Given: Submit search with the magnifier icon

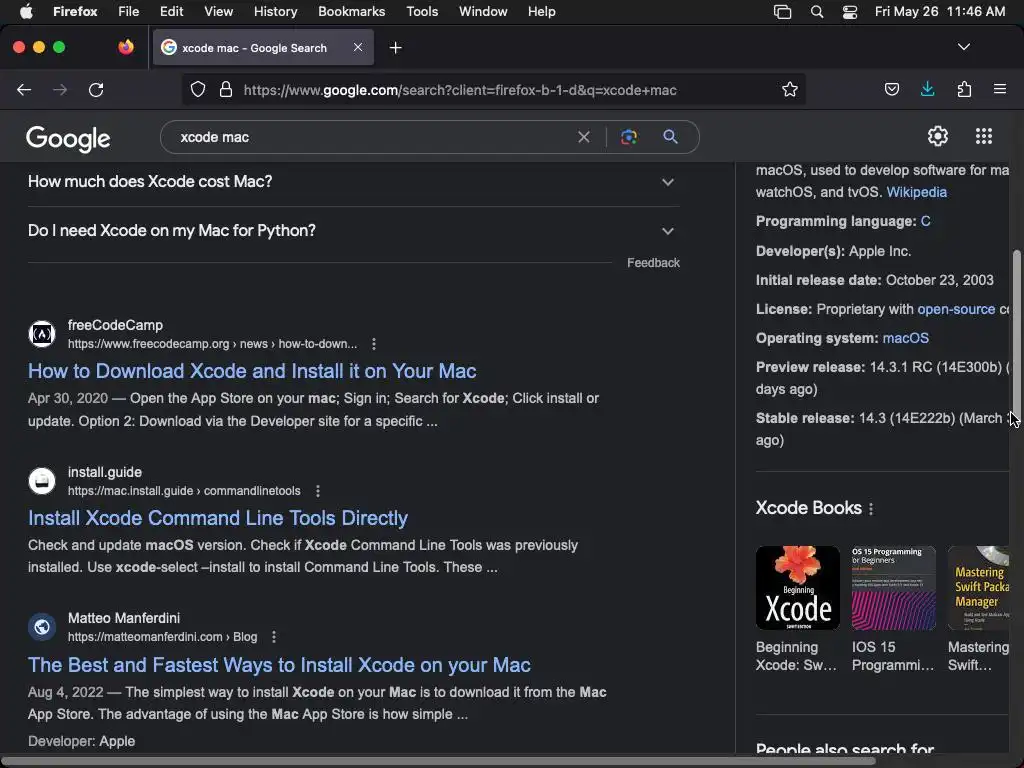Looking at the screenshot, I should pos(670,137).
